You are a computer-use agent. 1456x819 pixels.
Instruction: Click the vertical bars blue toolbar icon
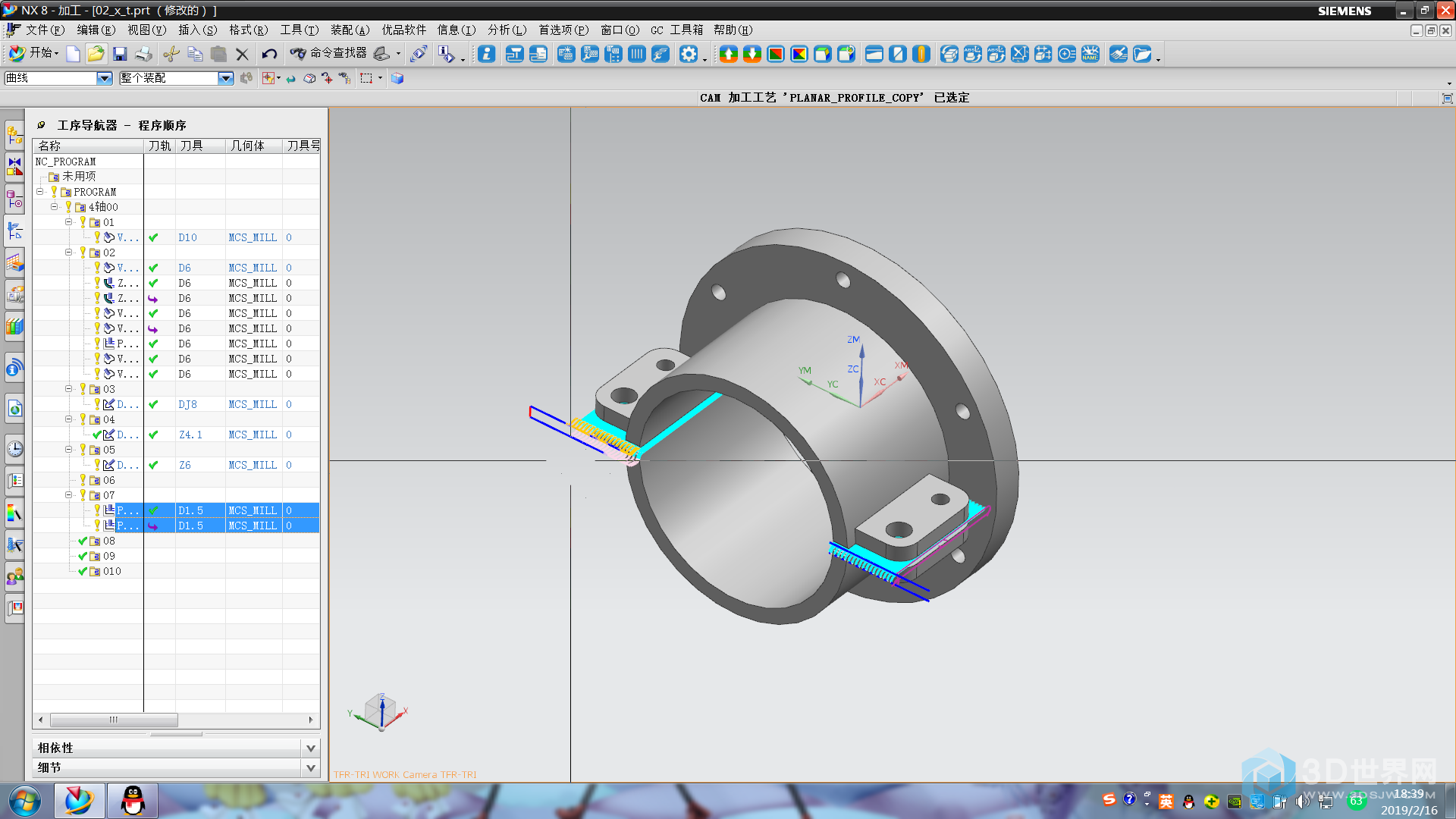(637, 54)
